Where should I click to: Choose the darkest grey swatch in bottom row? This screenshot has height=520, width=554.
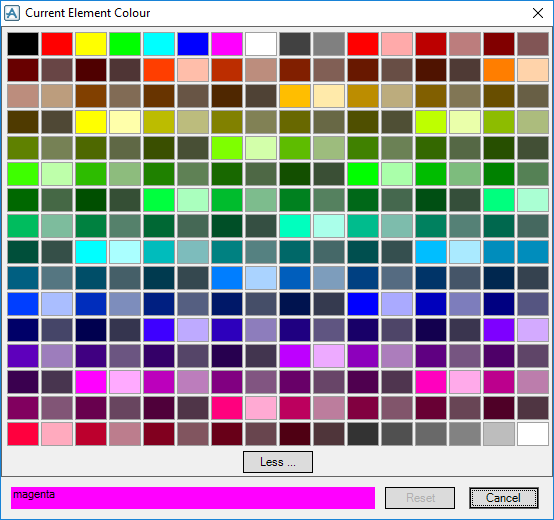point(363,434)
